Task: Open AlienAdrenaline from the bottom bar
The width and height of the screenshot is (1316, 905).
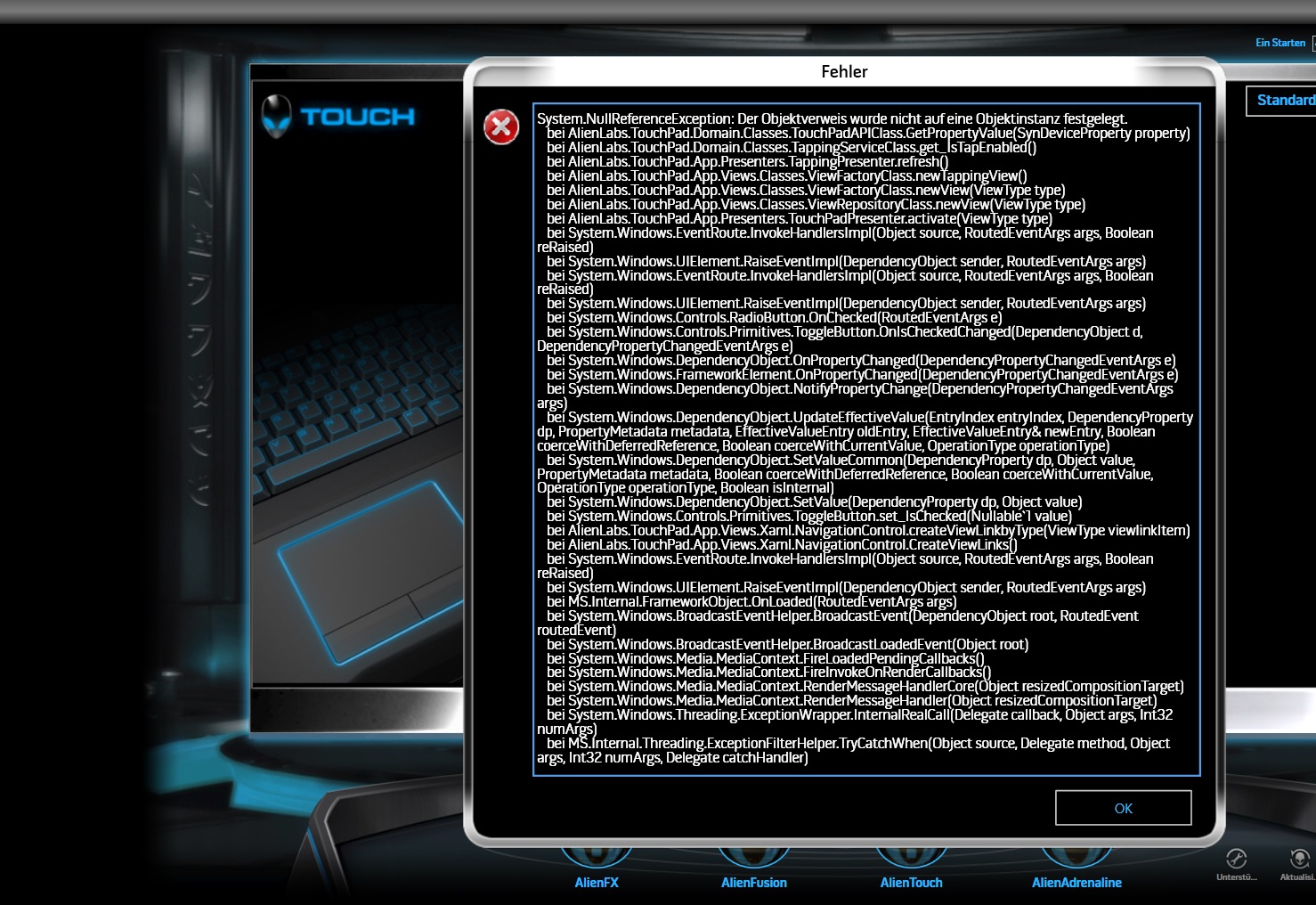Action: 1076,882
